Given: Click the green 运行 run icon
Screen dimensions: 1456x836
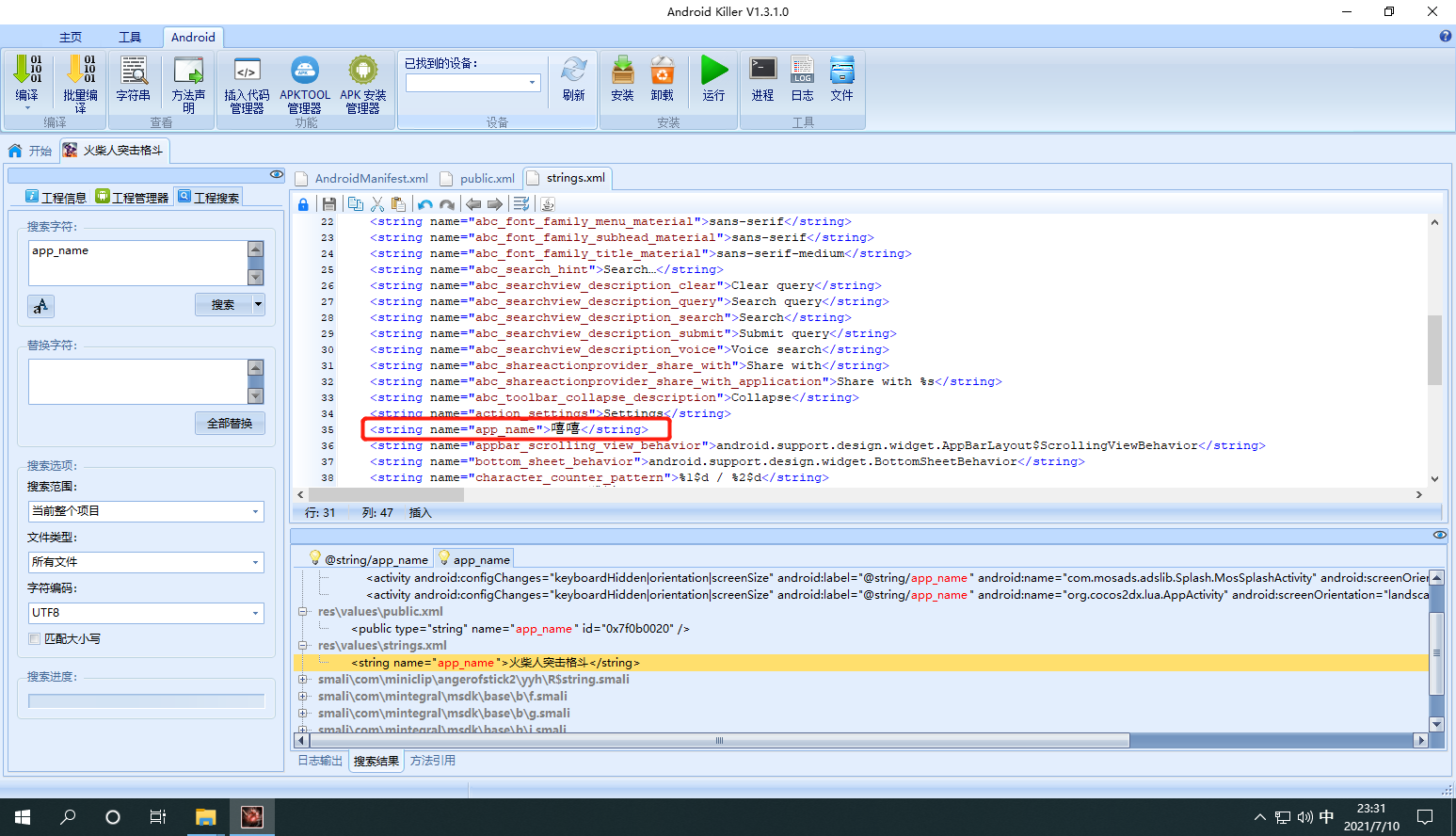Looking at the screenshot, I should tap(713, 78).
